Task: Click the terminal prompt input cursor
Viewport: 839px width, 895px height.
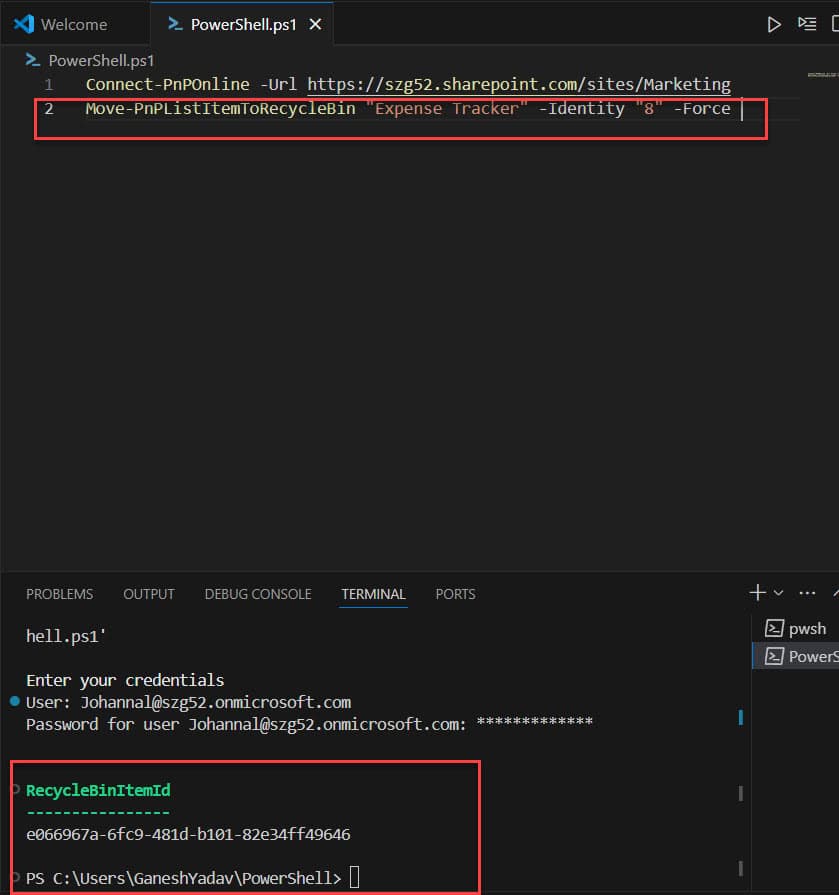Action: (x=354, y=877)
